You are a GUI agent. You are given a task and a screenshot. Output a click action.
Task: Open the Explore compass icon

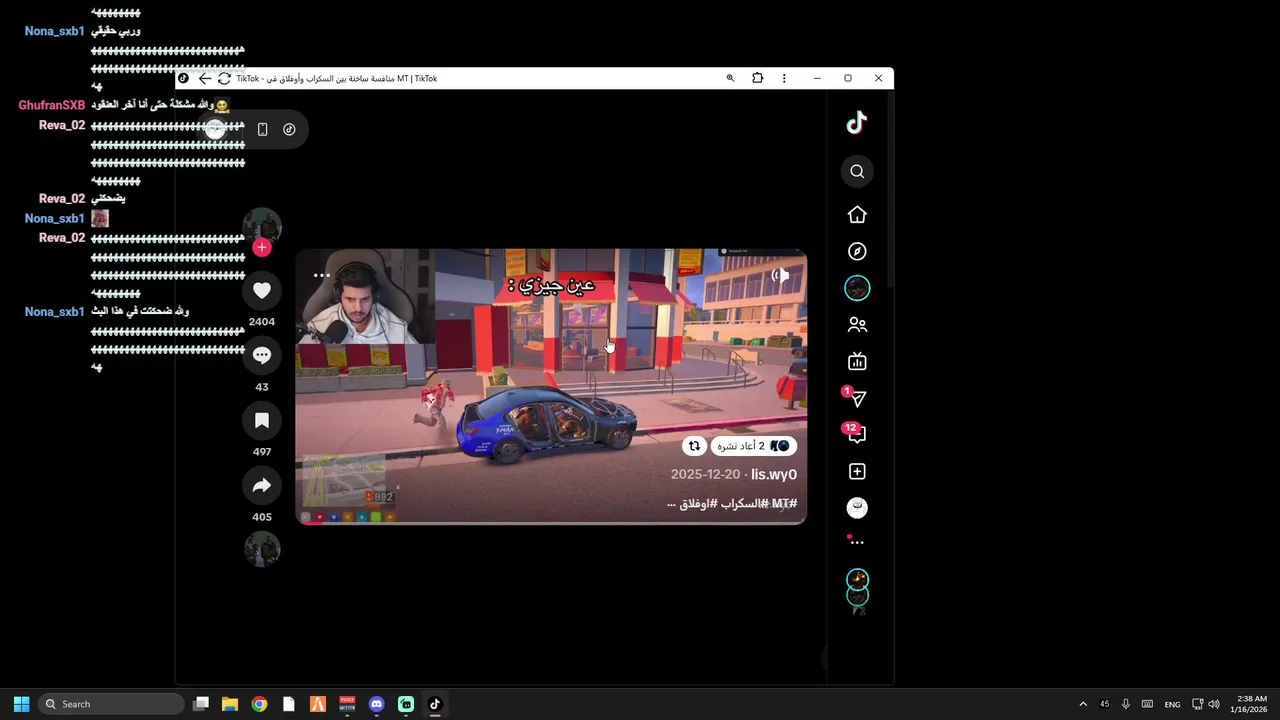tap(857, 252)
